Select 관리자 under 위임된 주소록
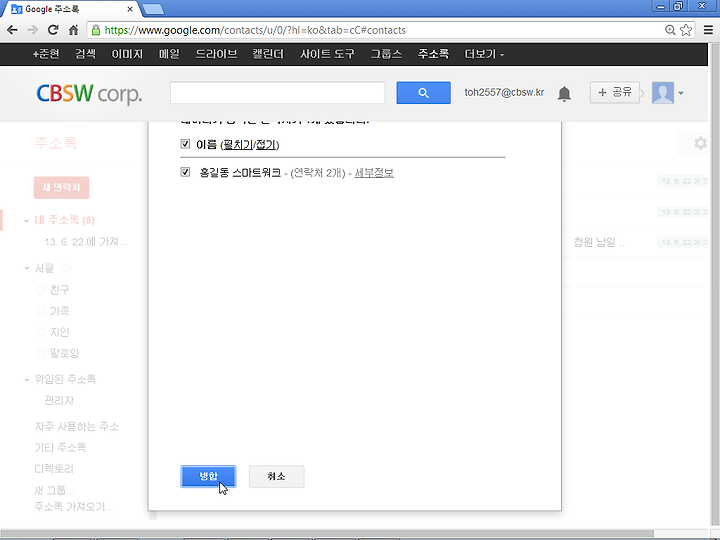The image size is (720, 540). [59, 400]
